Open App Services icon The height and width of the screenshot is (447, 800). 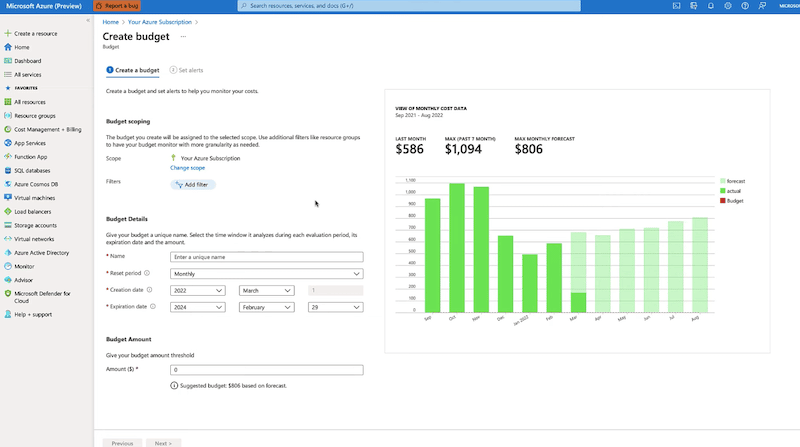(x=8, y=143)
